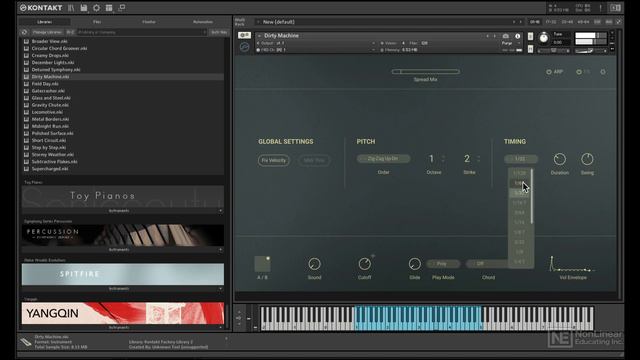Viewport: 640px width, 360px height.
Task: Select Gravity Chute.nki in the list
Action: pyautogui.click(x=50, y=105)
